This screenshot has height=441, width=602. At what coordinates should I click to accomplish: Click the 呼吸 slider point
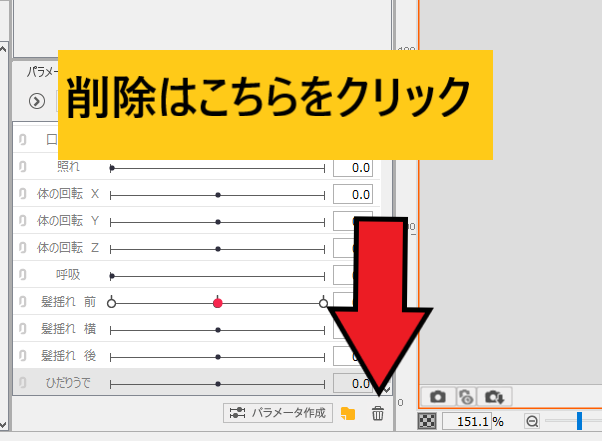coord(112,276)
